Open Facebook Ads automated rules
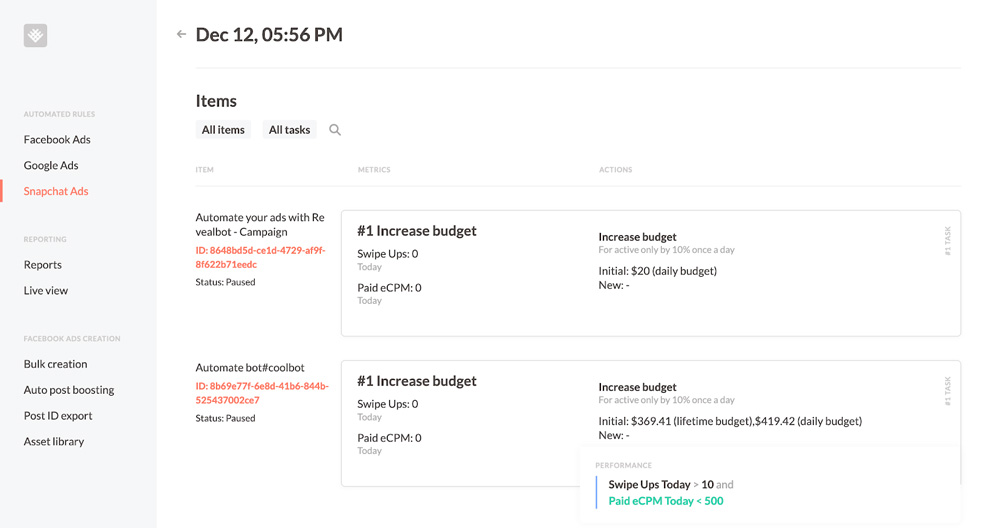This screenshot has height=528, width=1000. tap(57, 140)
